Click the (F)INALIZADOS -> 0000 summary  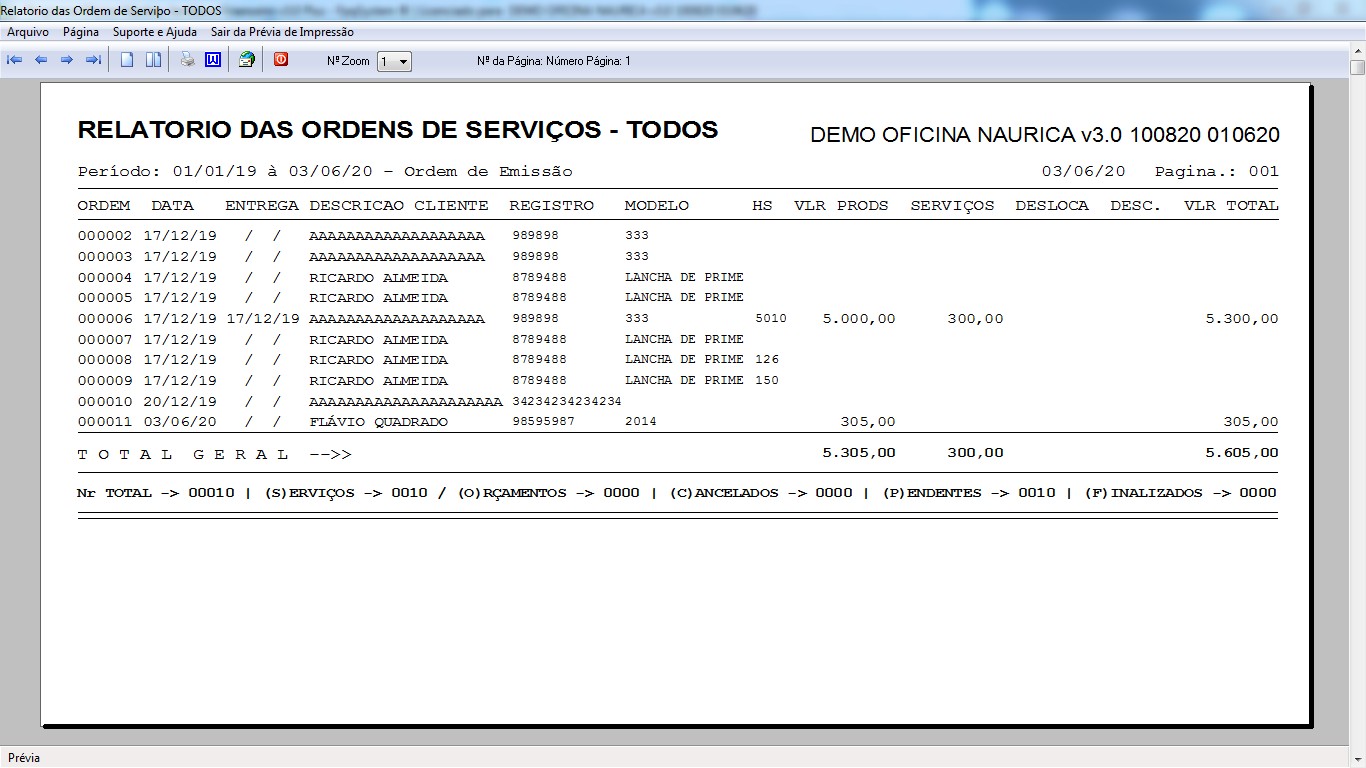coord(1180,493)
